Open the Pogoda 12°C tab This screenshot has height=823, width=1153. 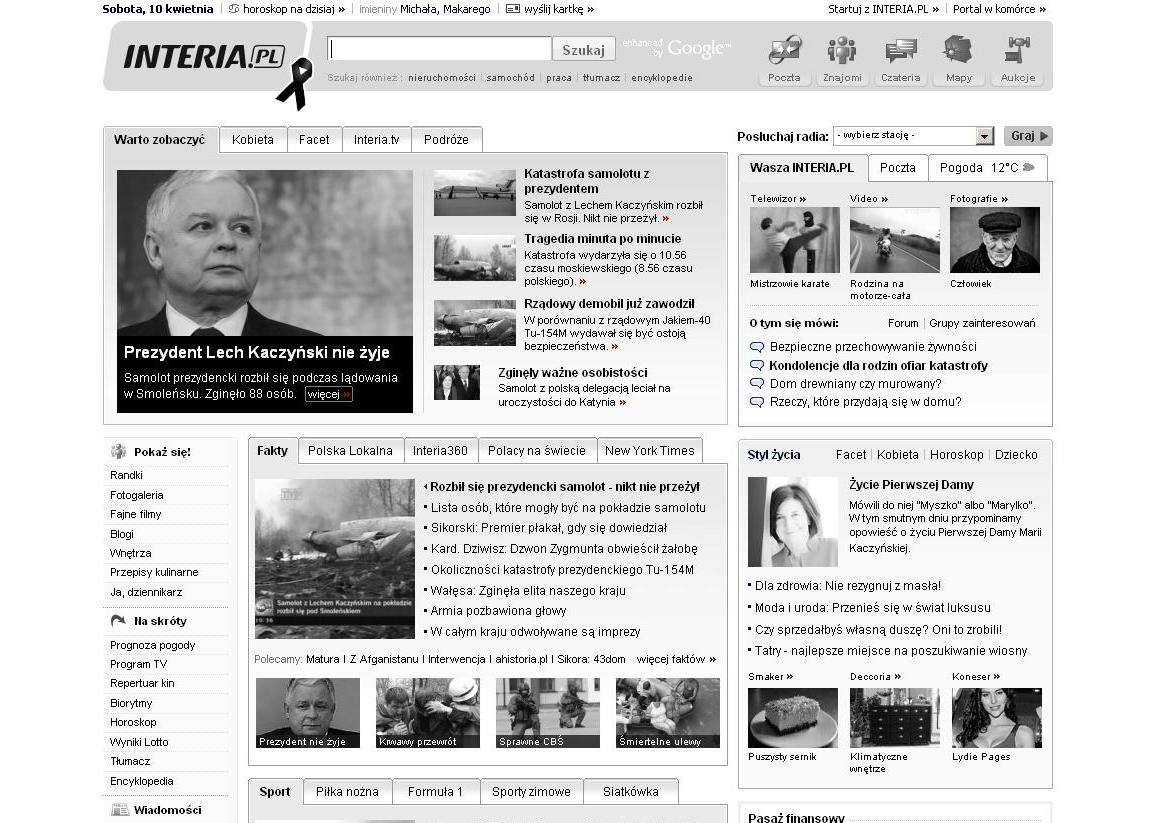[987, 168]
